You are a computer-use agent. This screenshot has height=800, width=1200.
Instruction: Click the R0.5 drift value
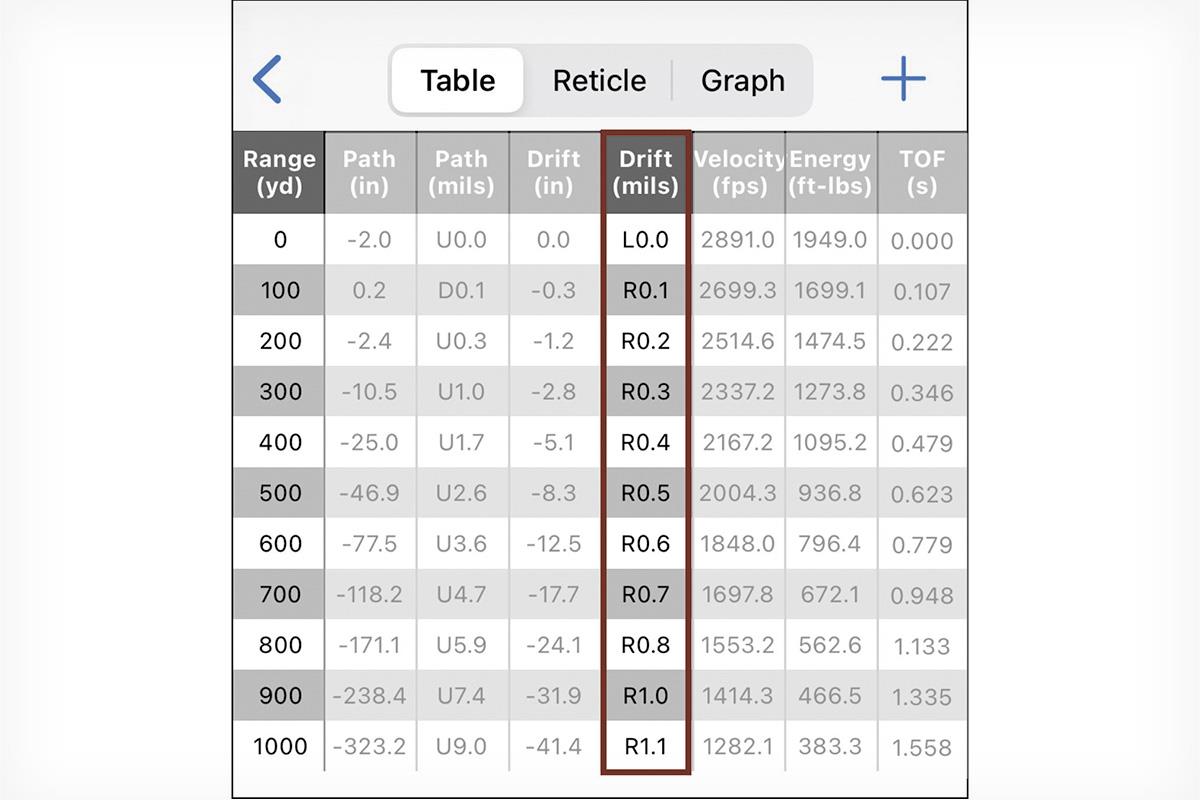(x=645, y=493)
